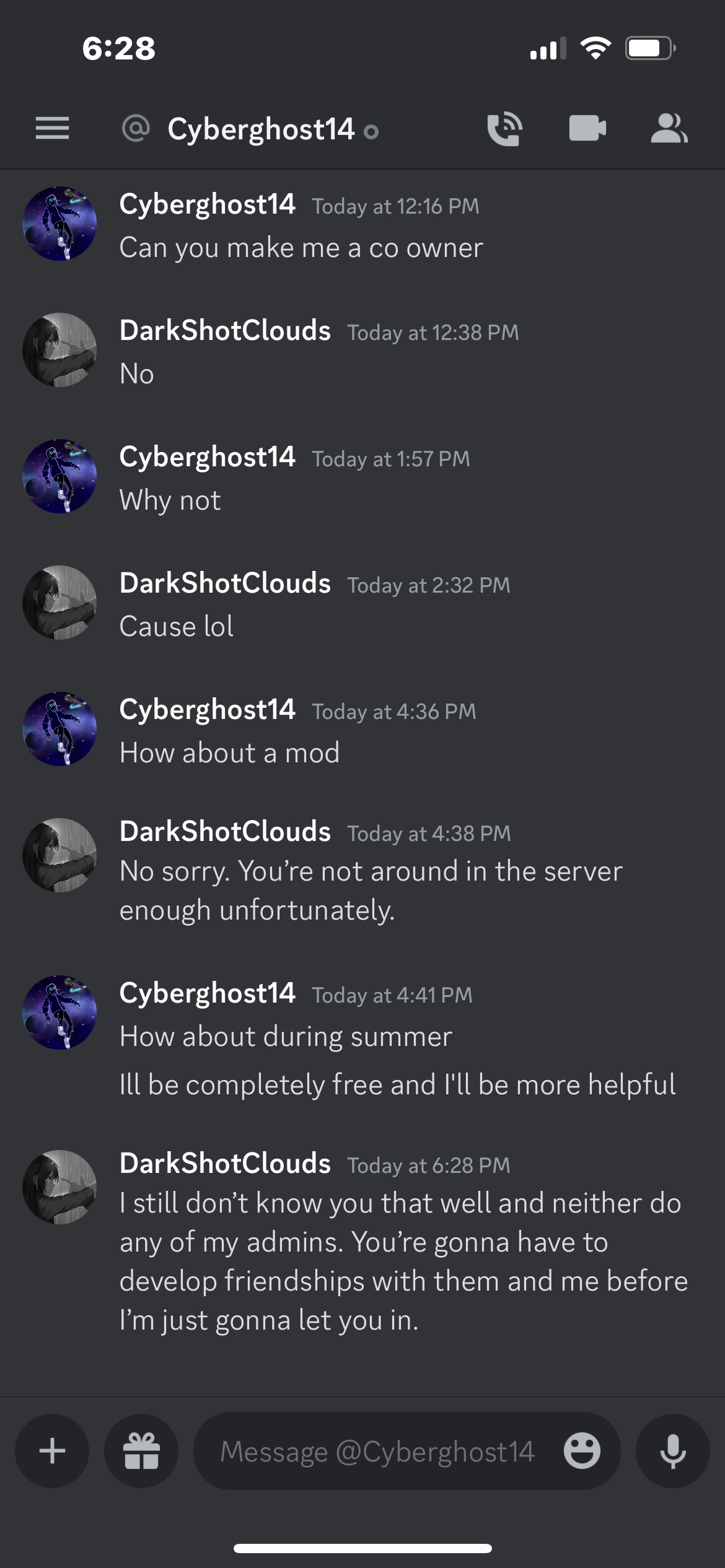Viewport: 725px width, 1568px height.
Task: Select the "Can you make me a co owner" message
Action: 301,248
